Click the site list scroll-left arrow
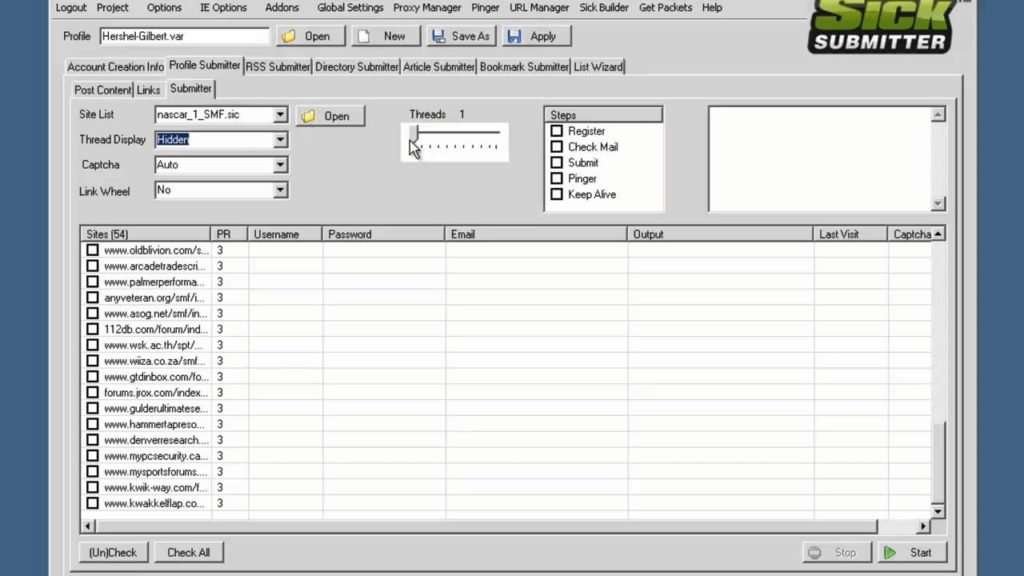This screenshot has width=1024, height=576. 88,526
